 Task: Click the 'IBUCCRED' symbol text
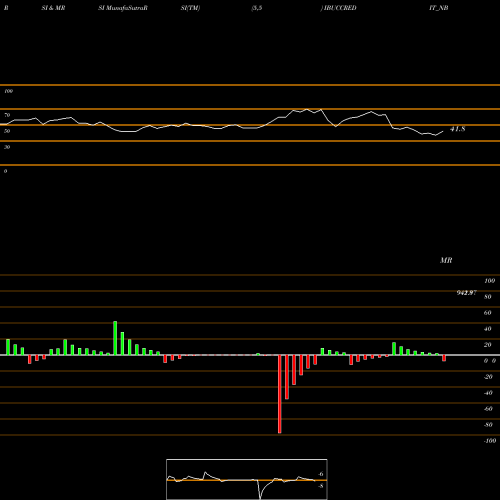coord(340,8)
